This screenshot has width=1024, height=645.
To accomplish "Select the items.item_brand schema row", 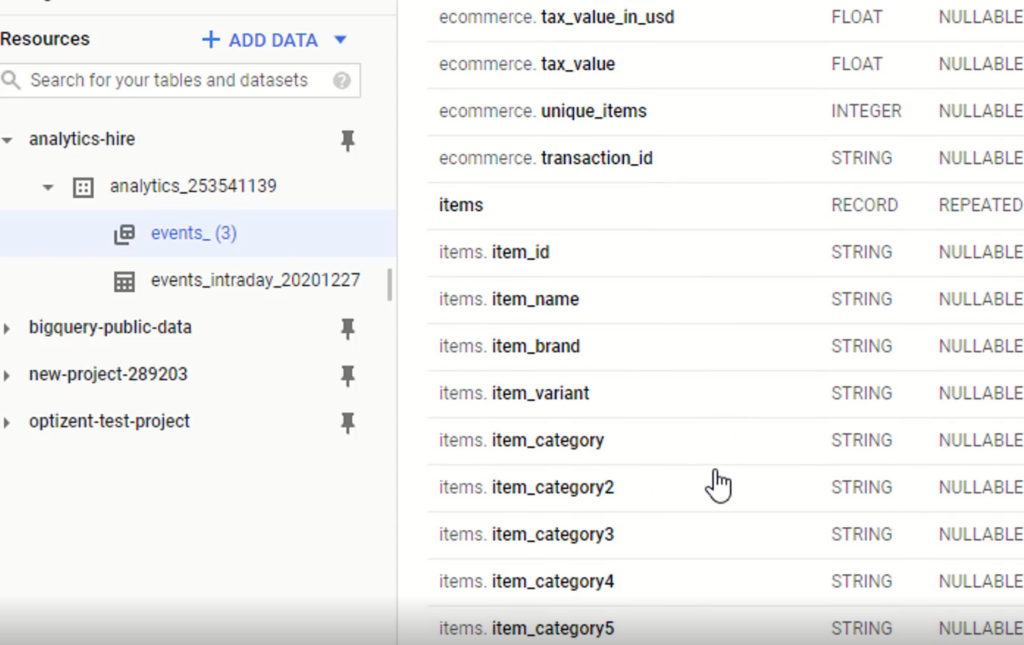I will pos(600,346).
